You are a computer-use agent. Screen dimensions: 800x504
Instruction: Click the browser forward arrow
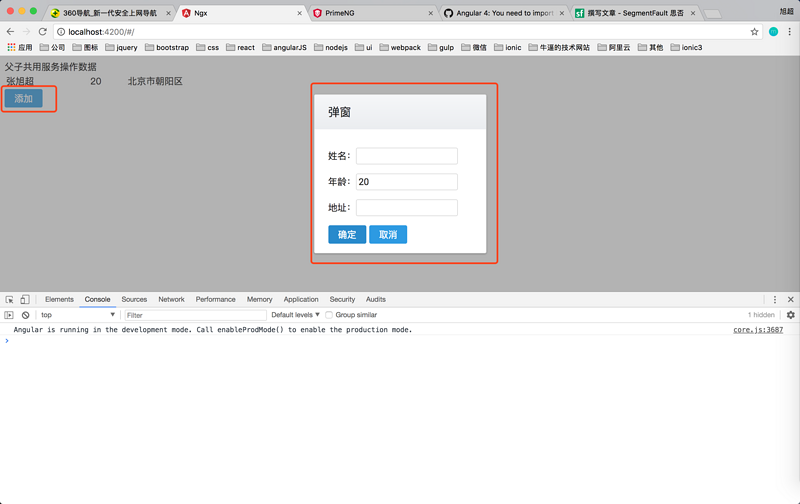pos(26,32)
